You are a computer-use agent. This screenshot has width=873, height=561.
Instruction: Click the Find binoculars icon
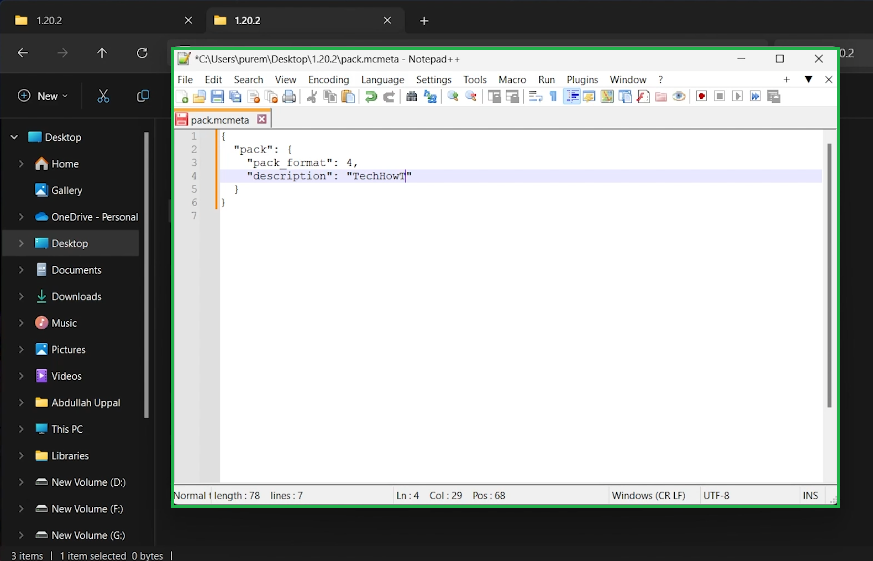click(411, 97)
